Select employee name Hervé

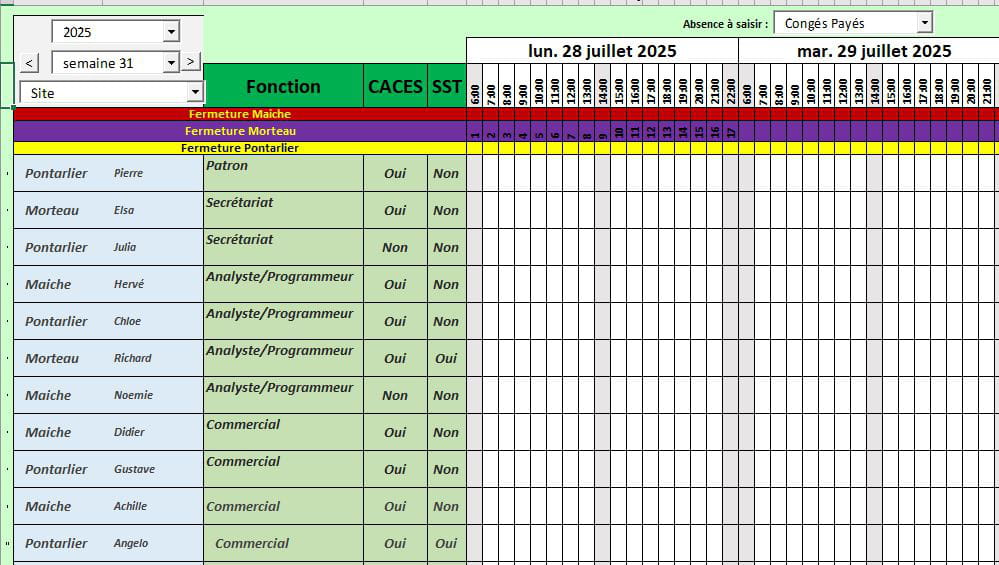[129, 284]
